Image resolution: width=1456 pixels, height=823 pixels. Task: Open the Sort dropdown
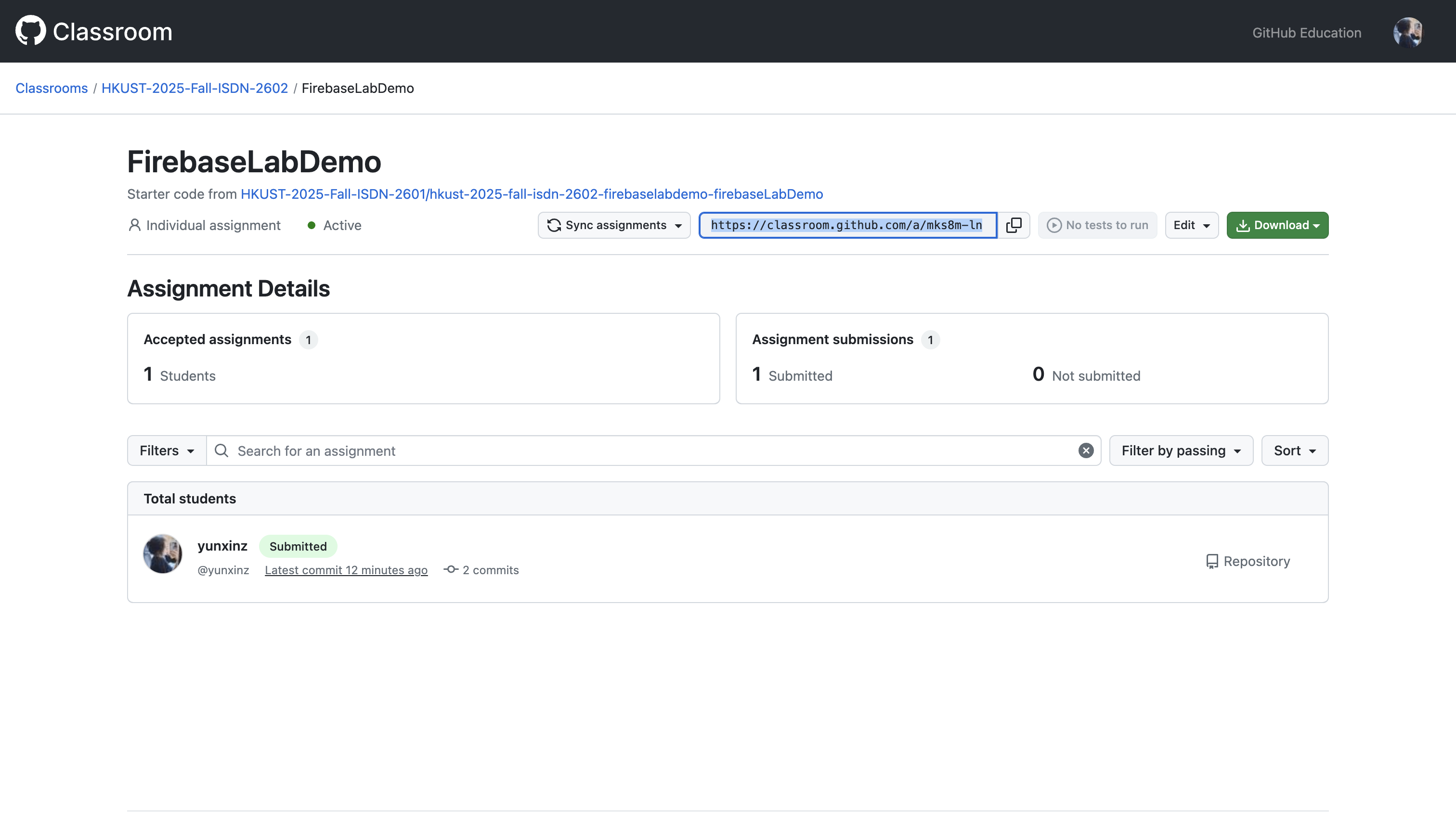coord(1294,450)
